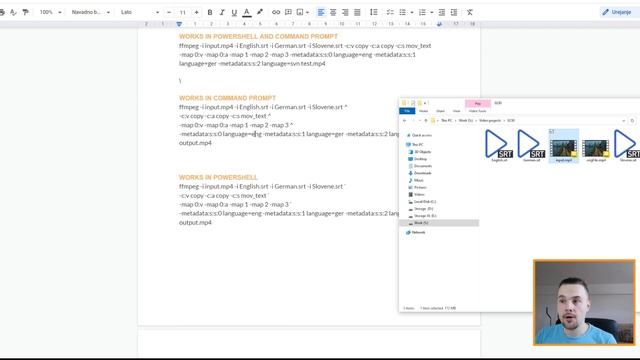640x360 pixels.
Task: Click the 'WORKS IN POWERSHELL' heading
Action: [218, 177]
